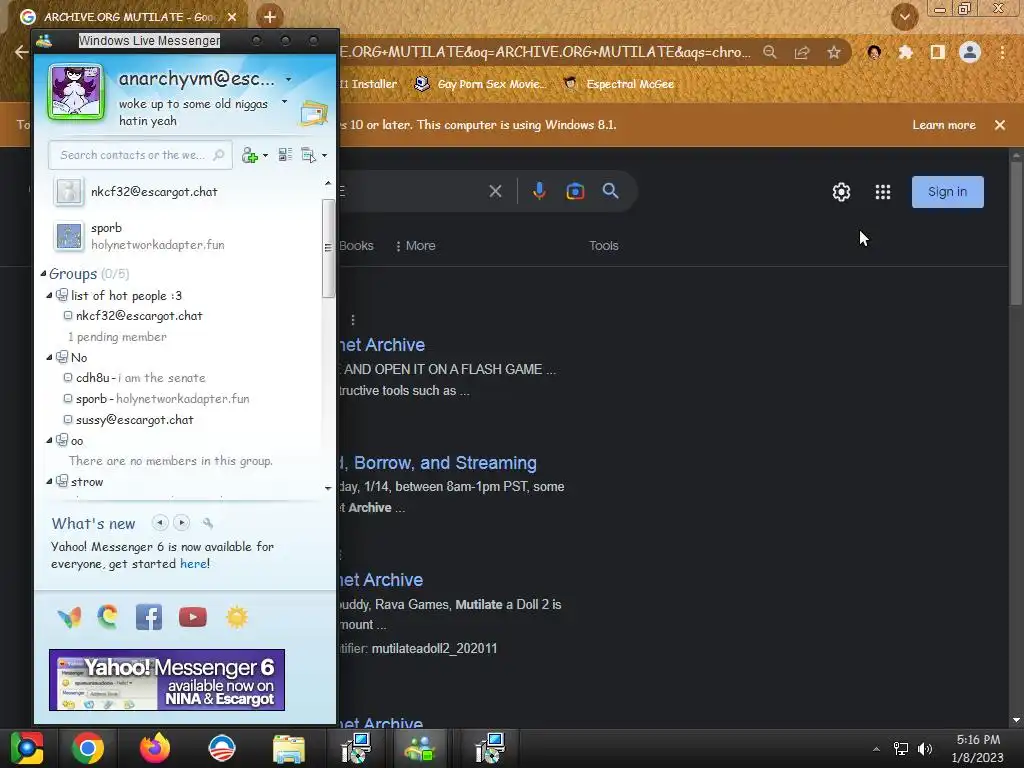The height and width of the screenshot is (768, 1024).
Task: Open the Add a contact dropdown arrow
Action: pos(265,155)
